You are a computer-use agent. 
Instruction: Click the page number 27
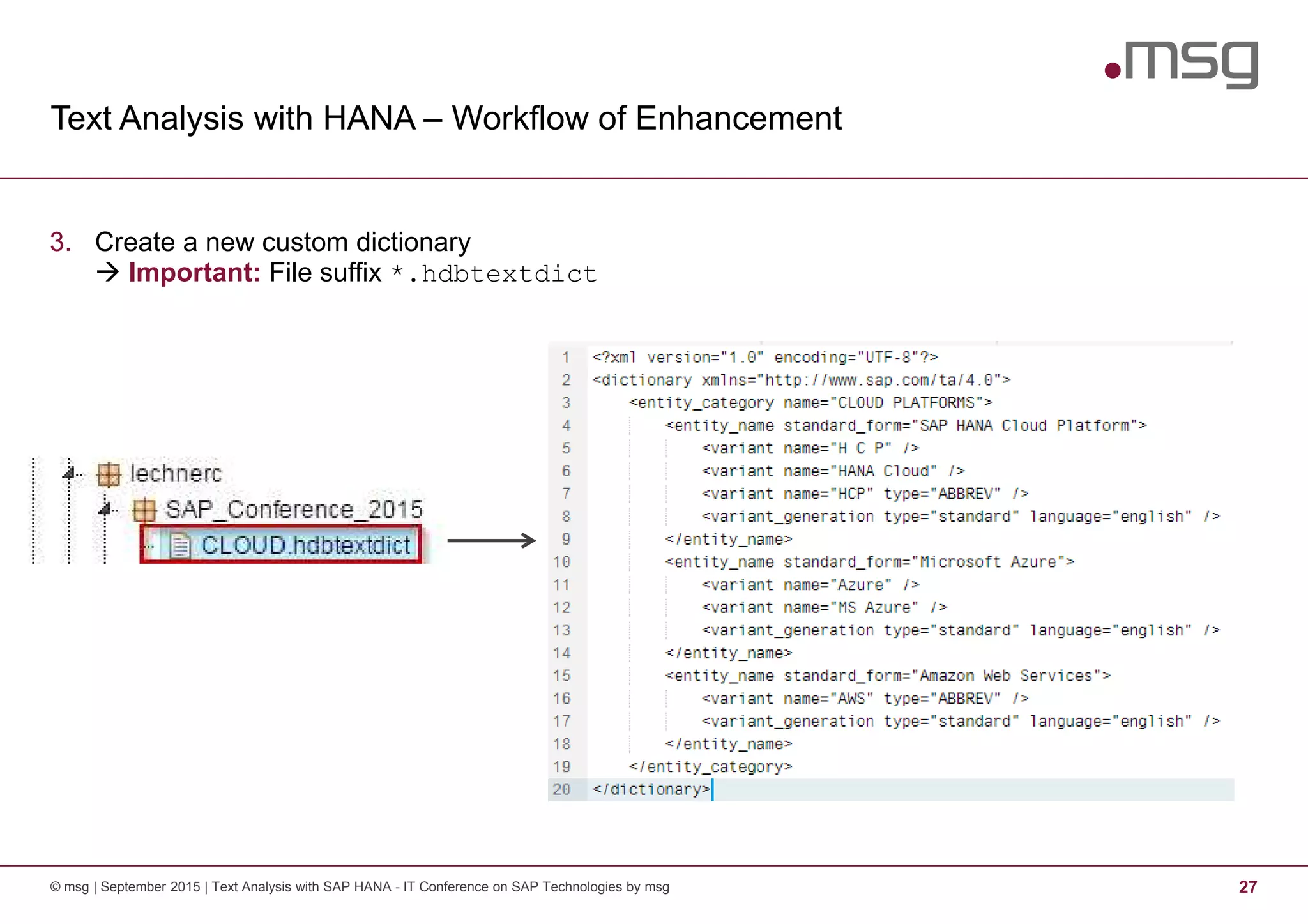tap(1248, 886)
